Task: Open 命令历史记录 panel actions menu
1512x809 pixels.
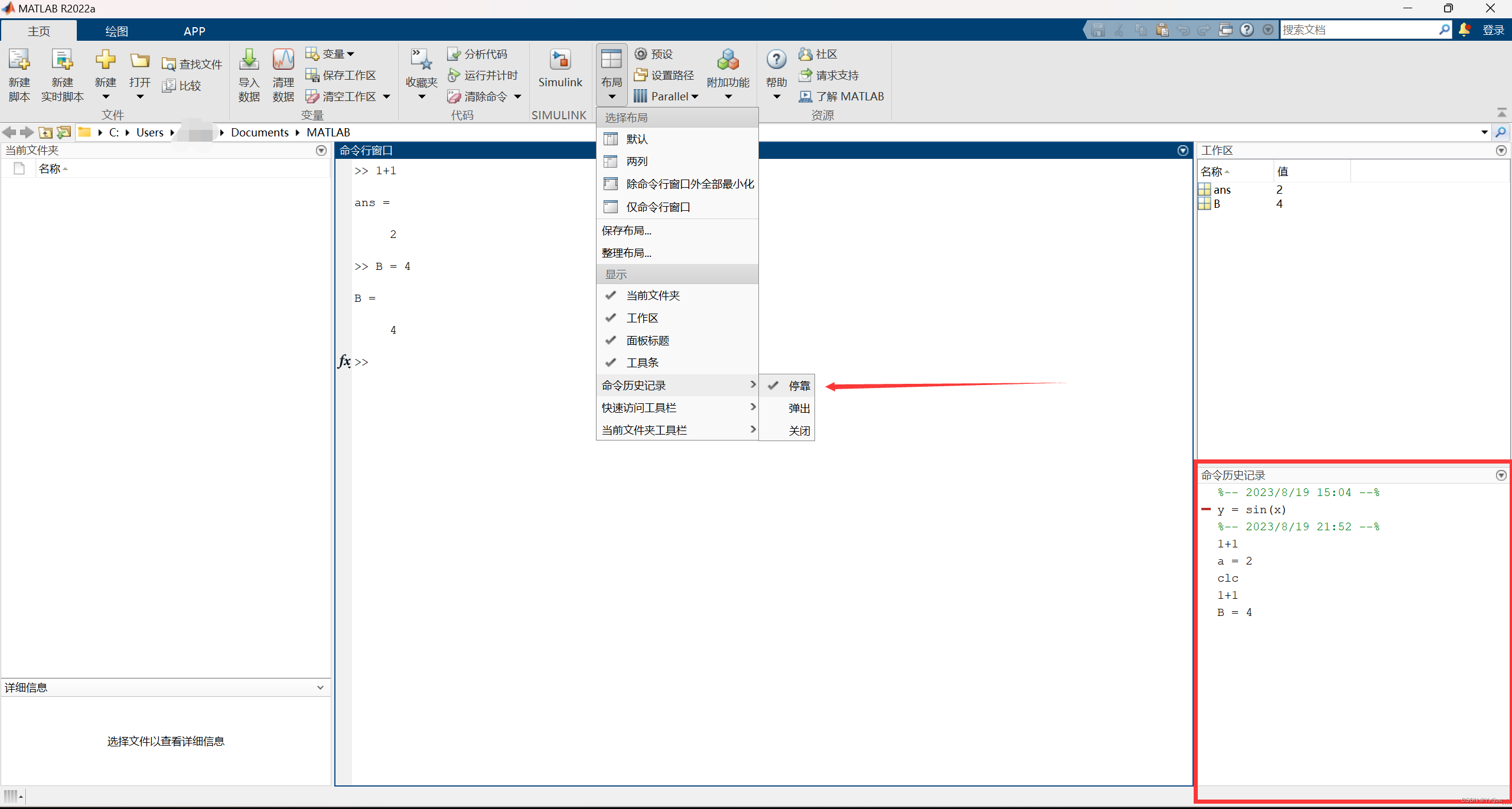Action: [1501, 475]
